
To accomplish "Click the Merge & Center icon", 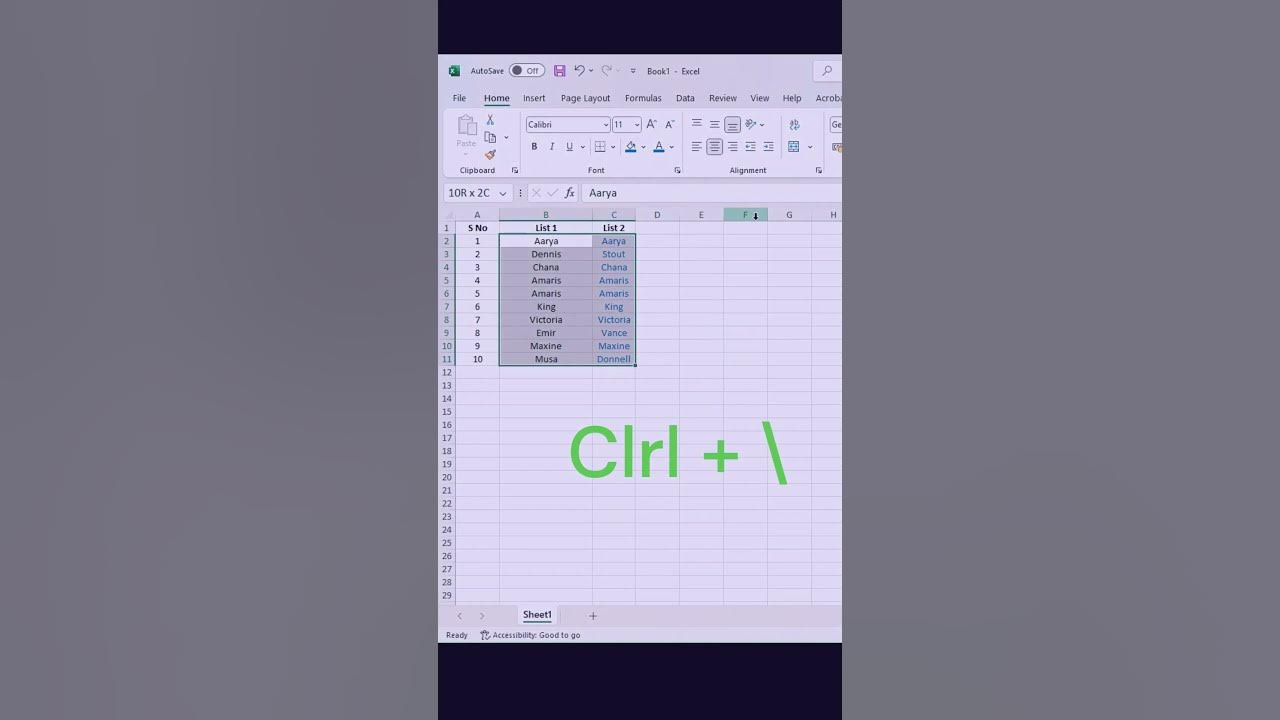I will (x=793, y=147).
